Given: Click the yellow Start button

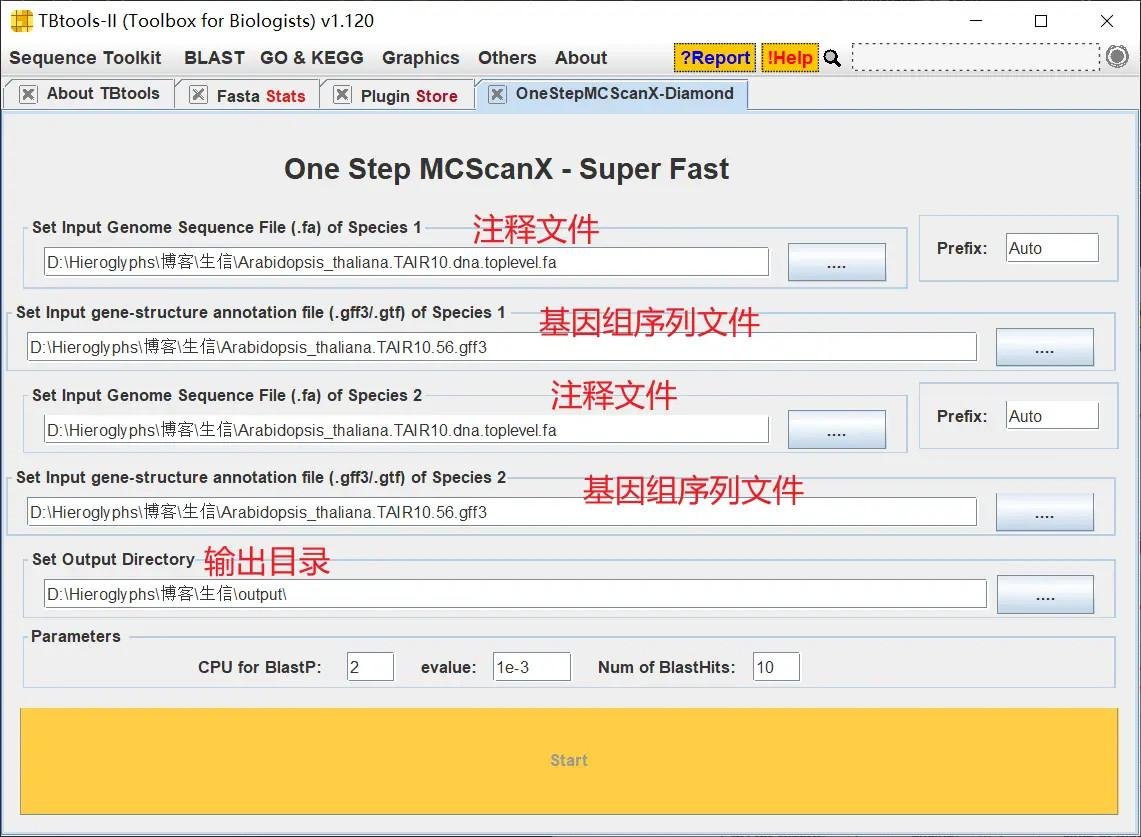Looking at the screenshot, I should coord(569,761).
